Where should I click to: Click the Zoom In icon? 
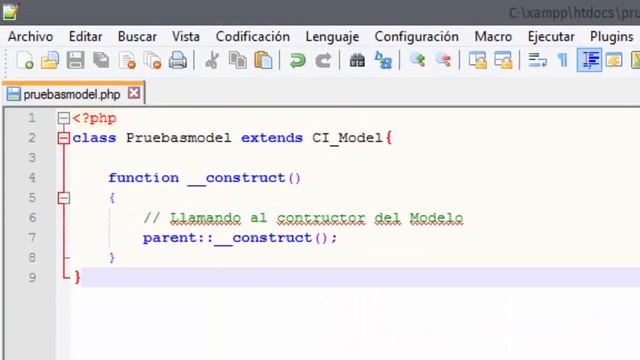pyautogui.click(x=417, y=60)
